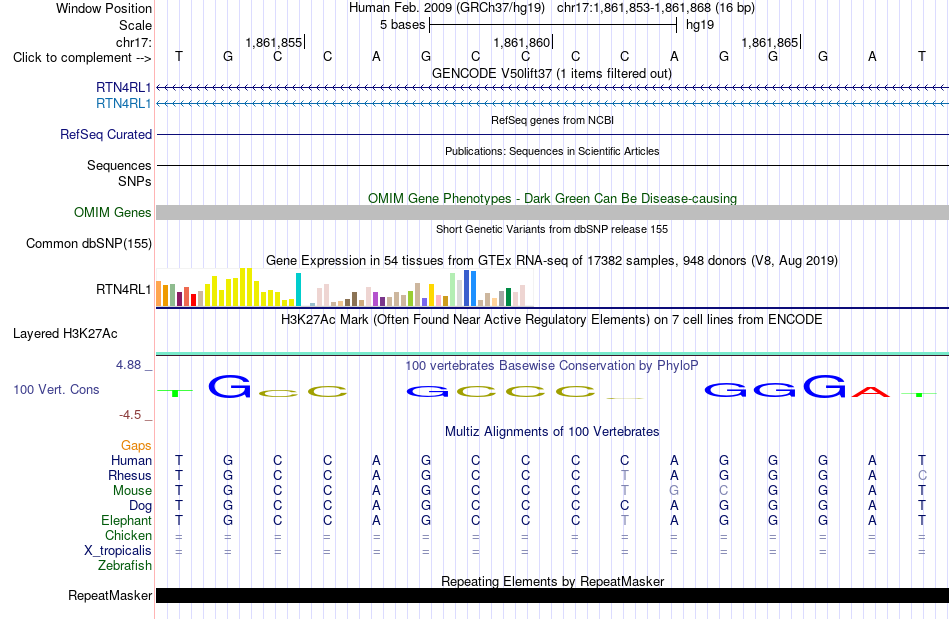The image size is (950, 619).
Task: Click the 4.88 PhyloP upper scale value
Action: click(x=128, y=365)
